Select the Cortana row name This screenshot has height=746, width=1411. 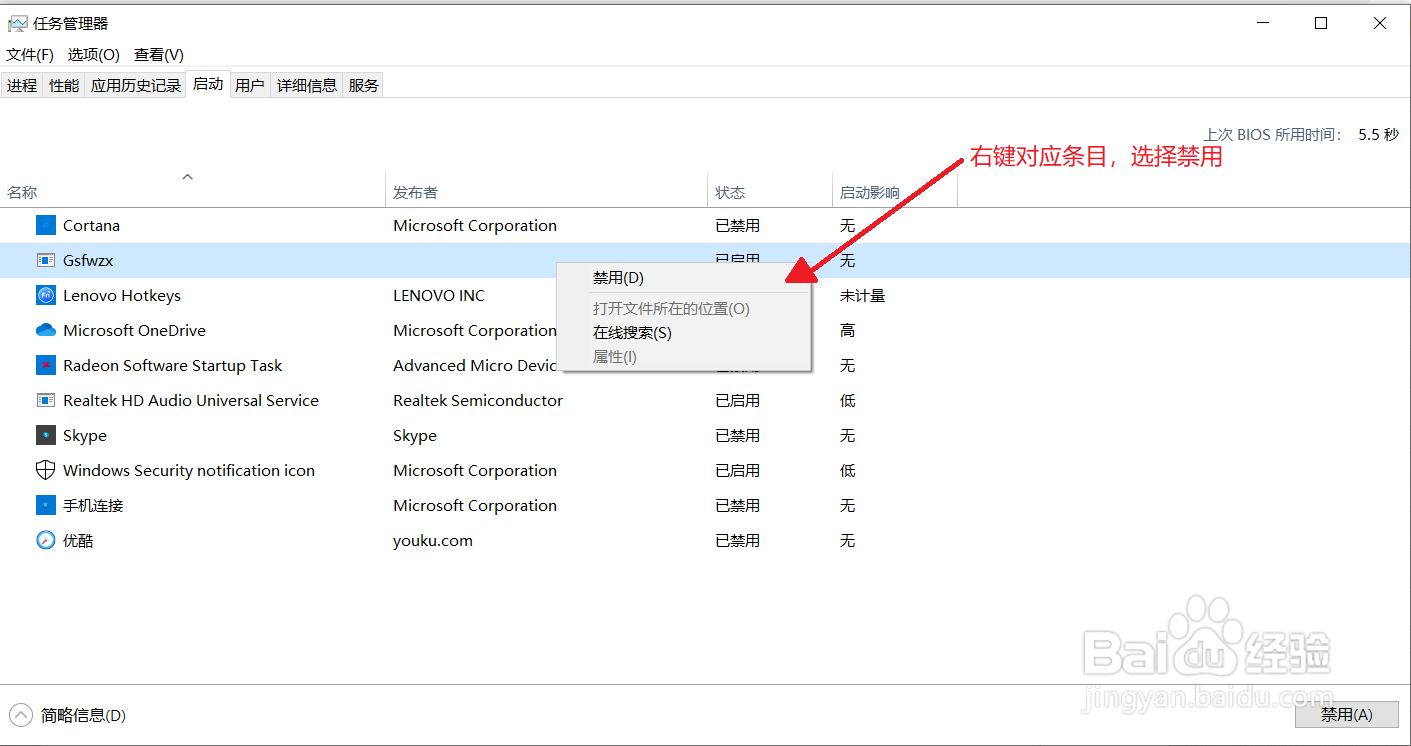pyautogui.click(x=91, y=225)
